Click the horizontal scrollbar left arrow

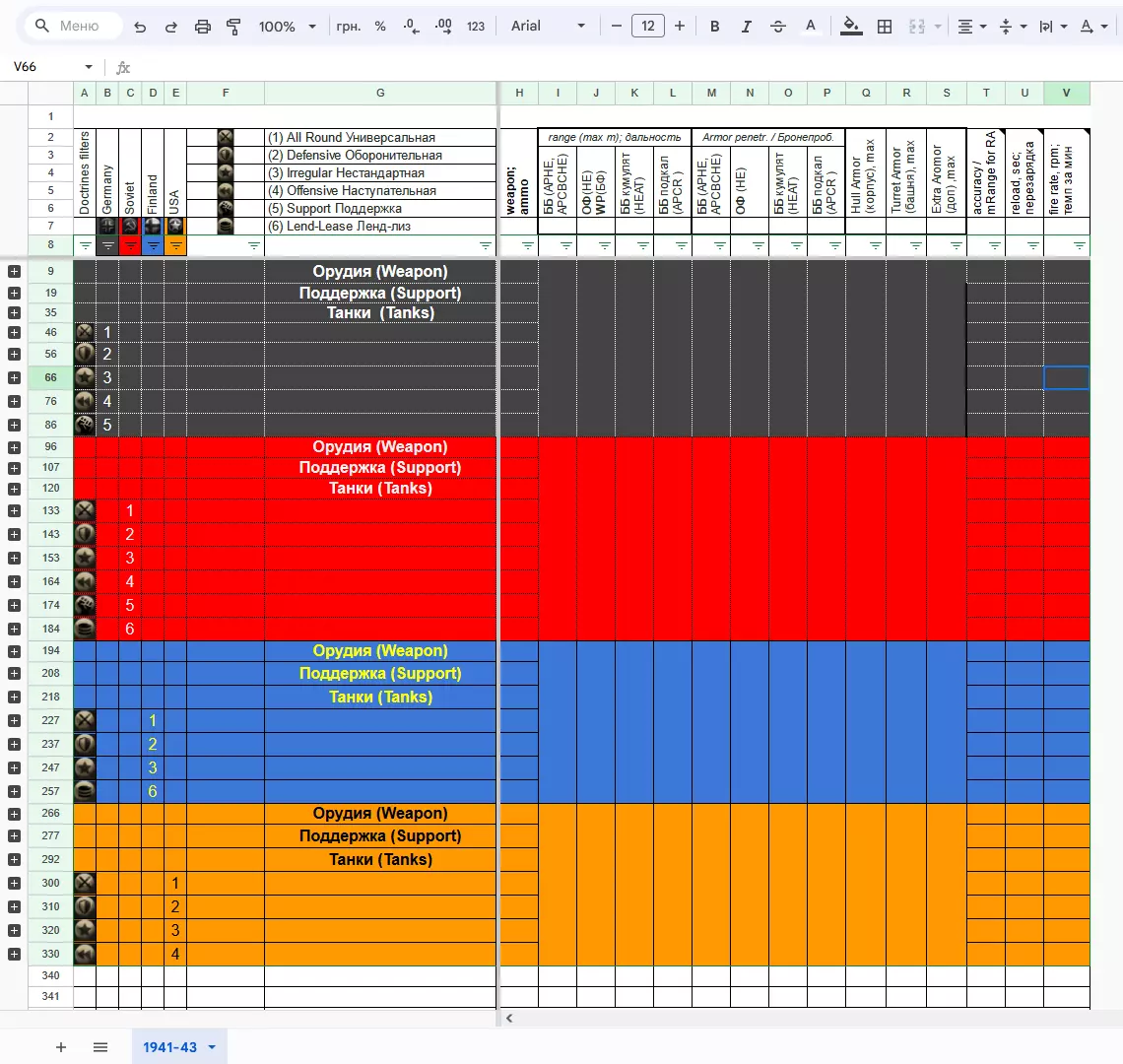(509, 1018)
